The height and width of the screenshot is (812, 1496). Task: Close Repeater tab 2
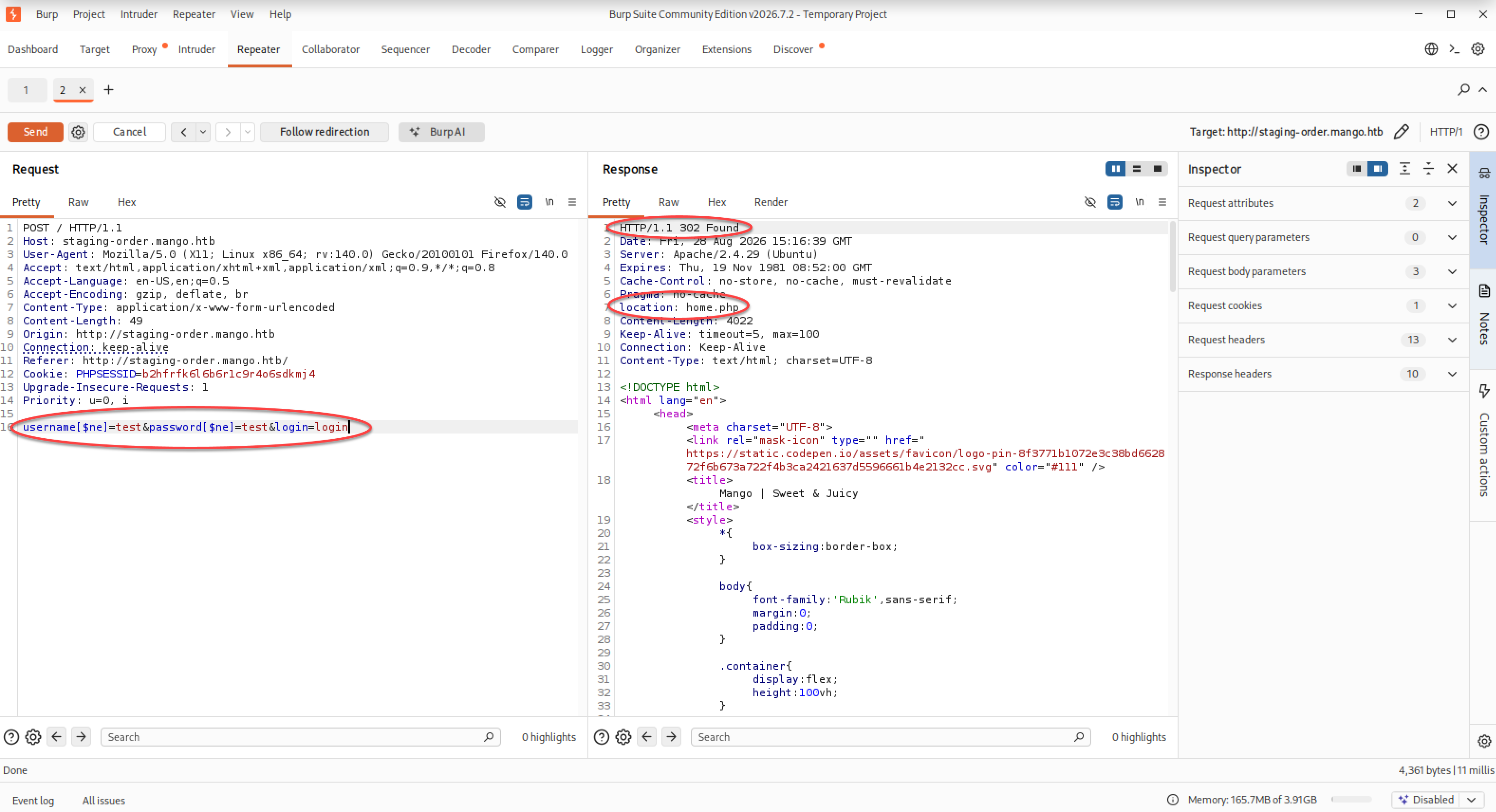(x=82, y=89)
